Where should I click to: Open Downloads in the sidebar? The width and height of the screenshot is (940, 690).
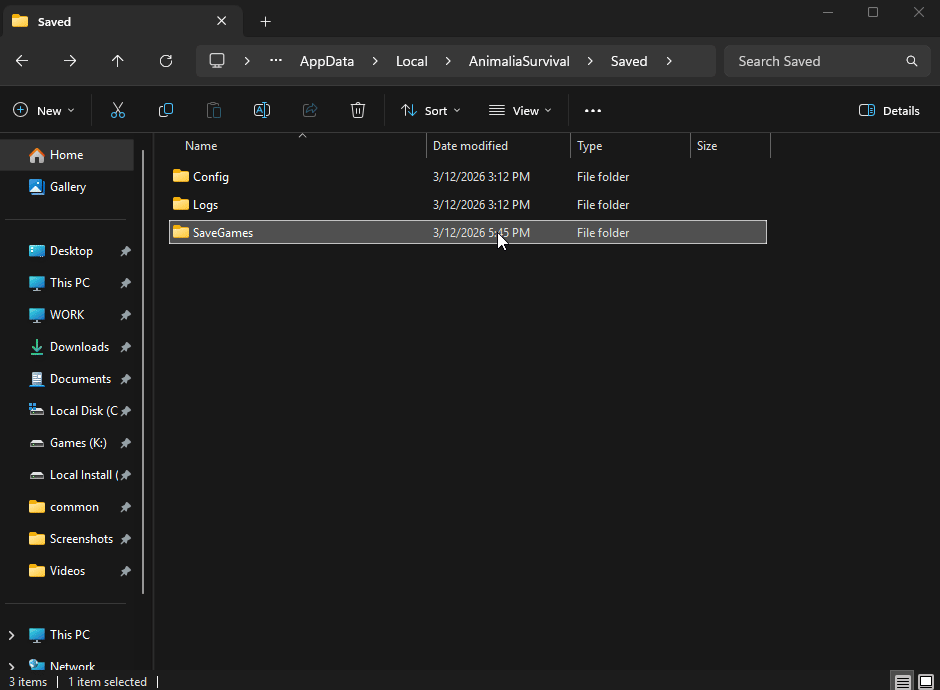click(79, 347)
